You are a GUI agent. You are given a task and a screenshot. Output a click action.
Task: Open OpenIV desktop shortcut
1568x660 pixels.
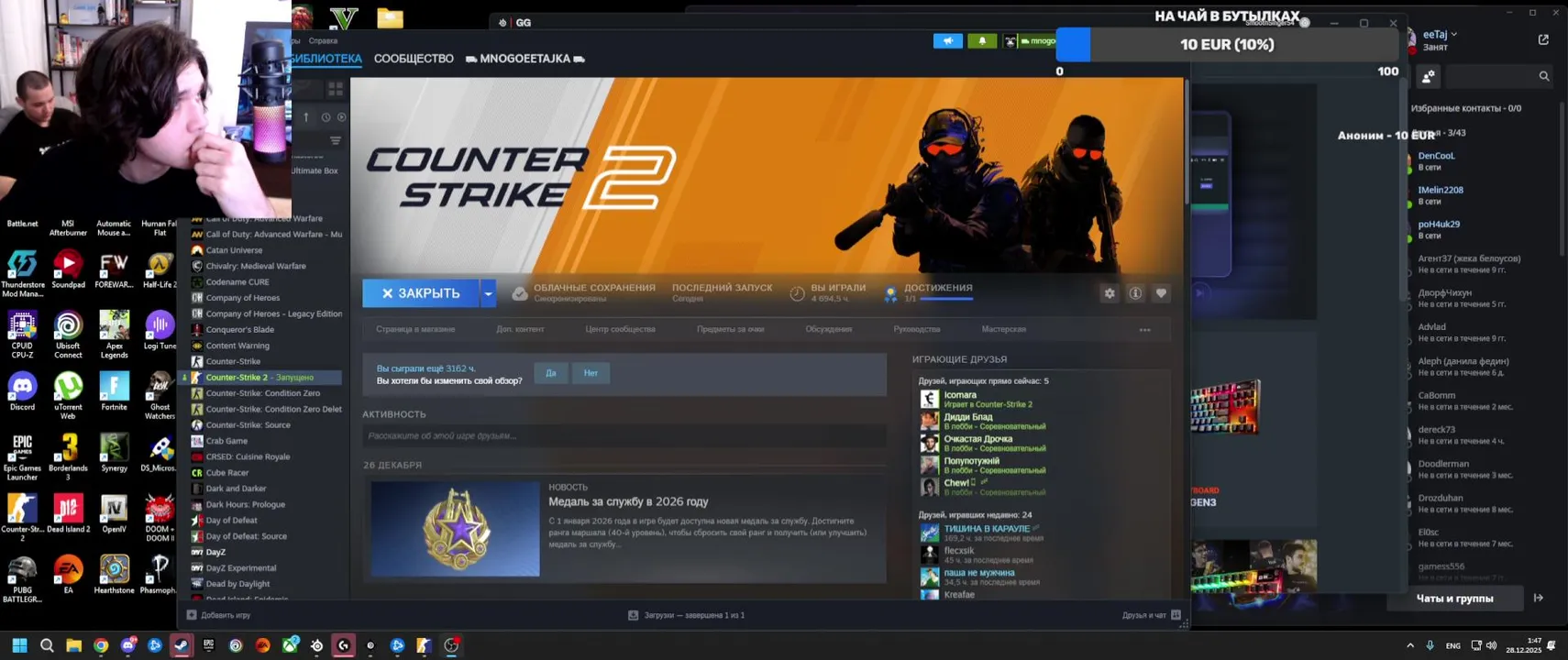pos(114,513)
